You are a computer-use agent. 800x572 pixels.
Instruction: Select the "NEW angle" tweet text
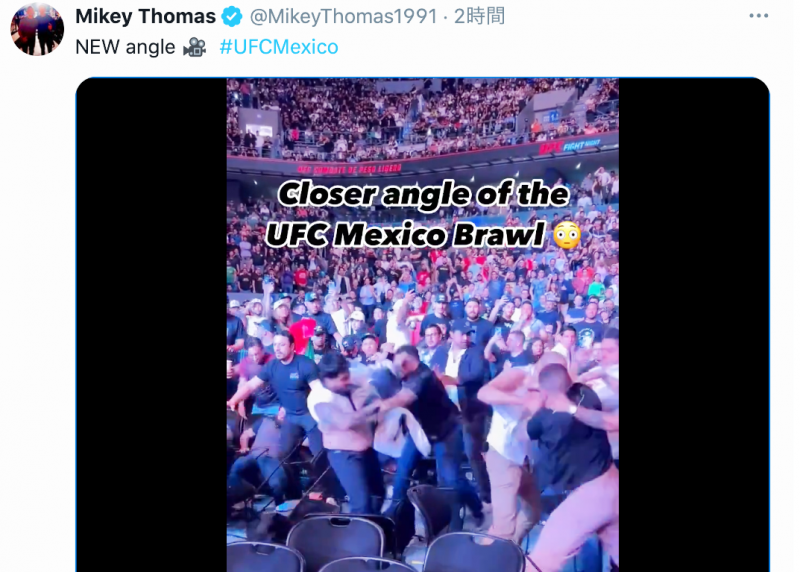[125, 47]
